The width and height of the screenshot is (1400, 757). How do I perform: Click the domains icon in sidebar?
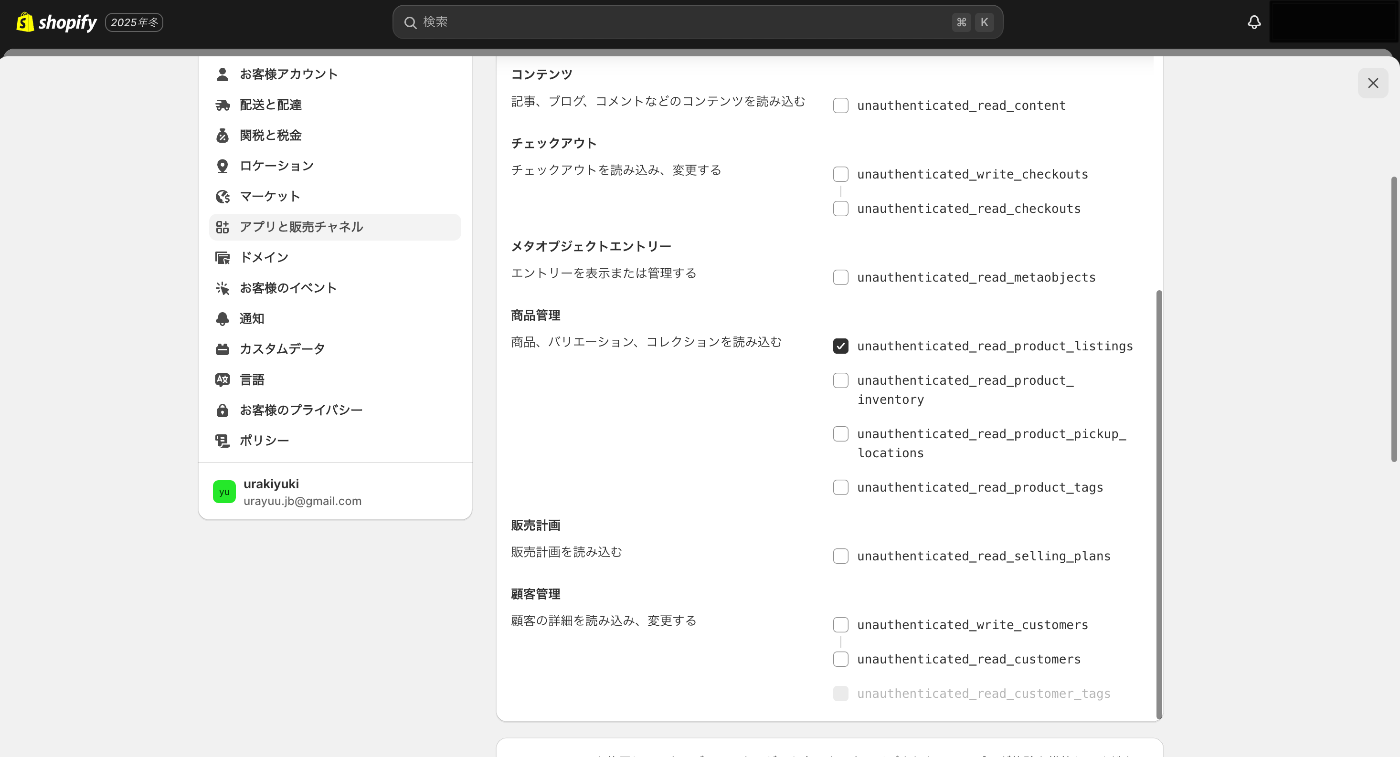click(x=222, y=258)
